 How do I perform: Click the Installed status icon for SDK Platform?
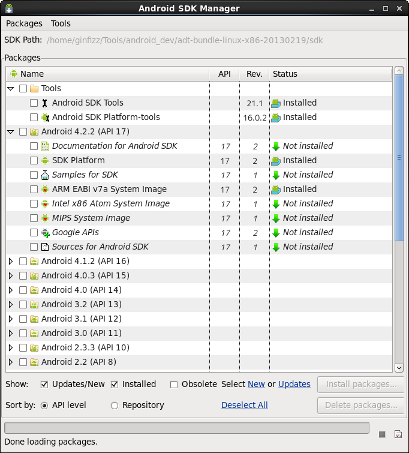[276, 161]
